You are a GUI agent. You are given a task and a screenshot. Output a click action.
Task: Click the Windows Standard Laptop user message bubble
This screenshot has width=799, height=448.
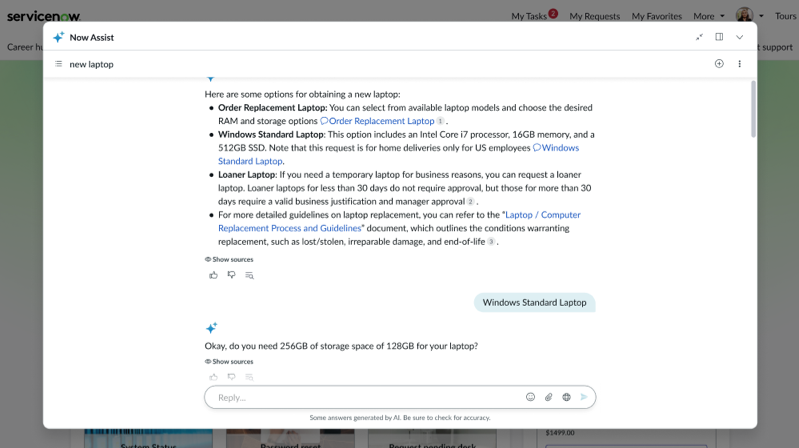point(535,302)
